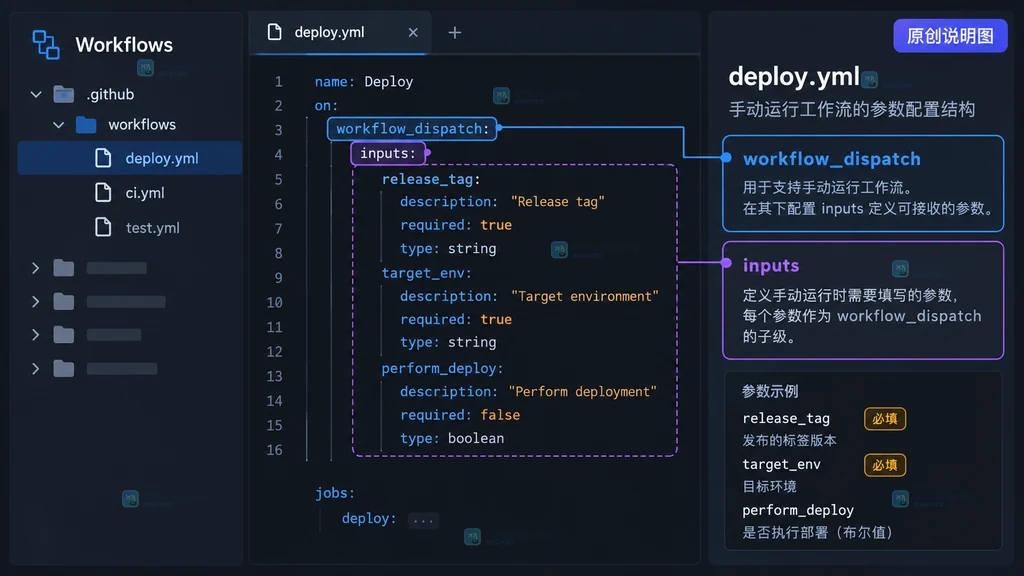Click the workflow_dispatch explanation card title
1024x576 pixels.
tap(832, 159)
